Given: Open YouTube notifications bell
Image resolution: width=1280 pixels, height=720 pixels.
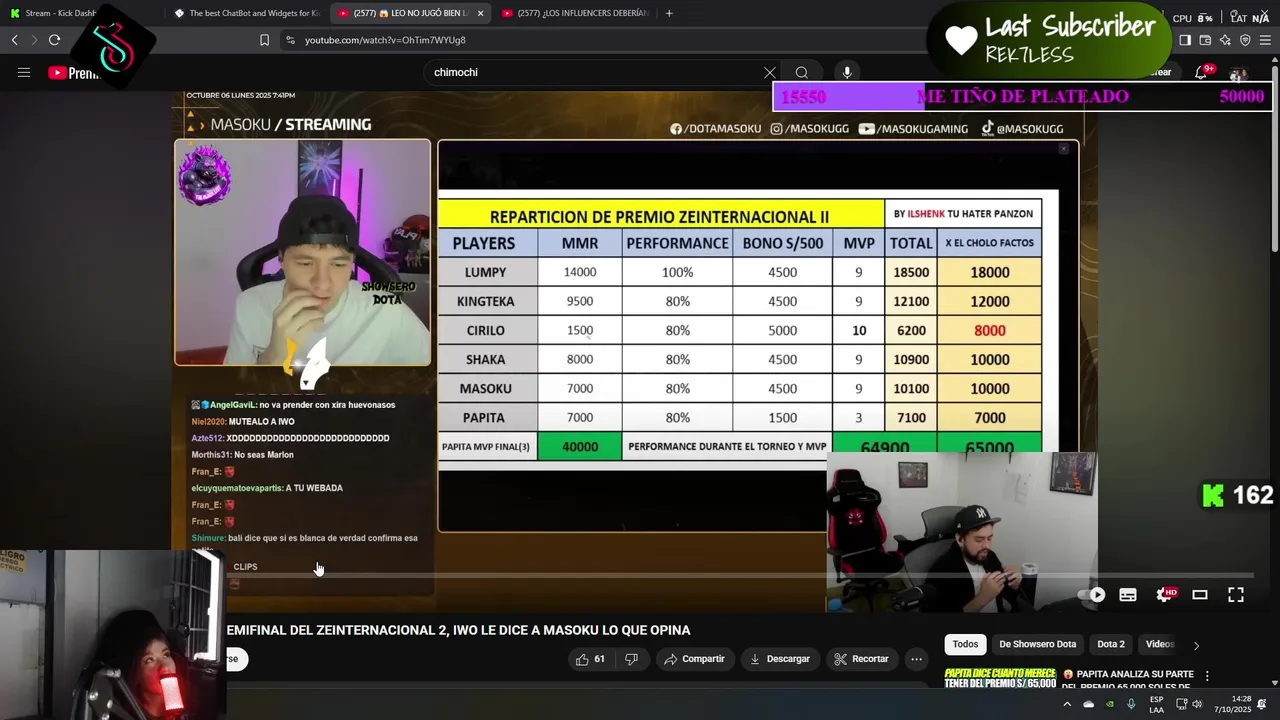Looking at the screenshot, I should (1202, 72).
